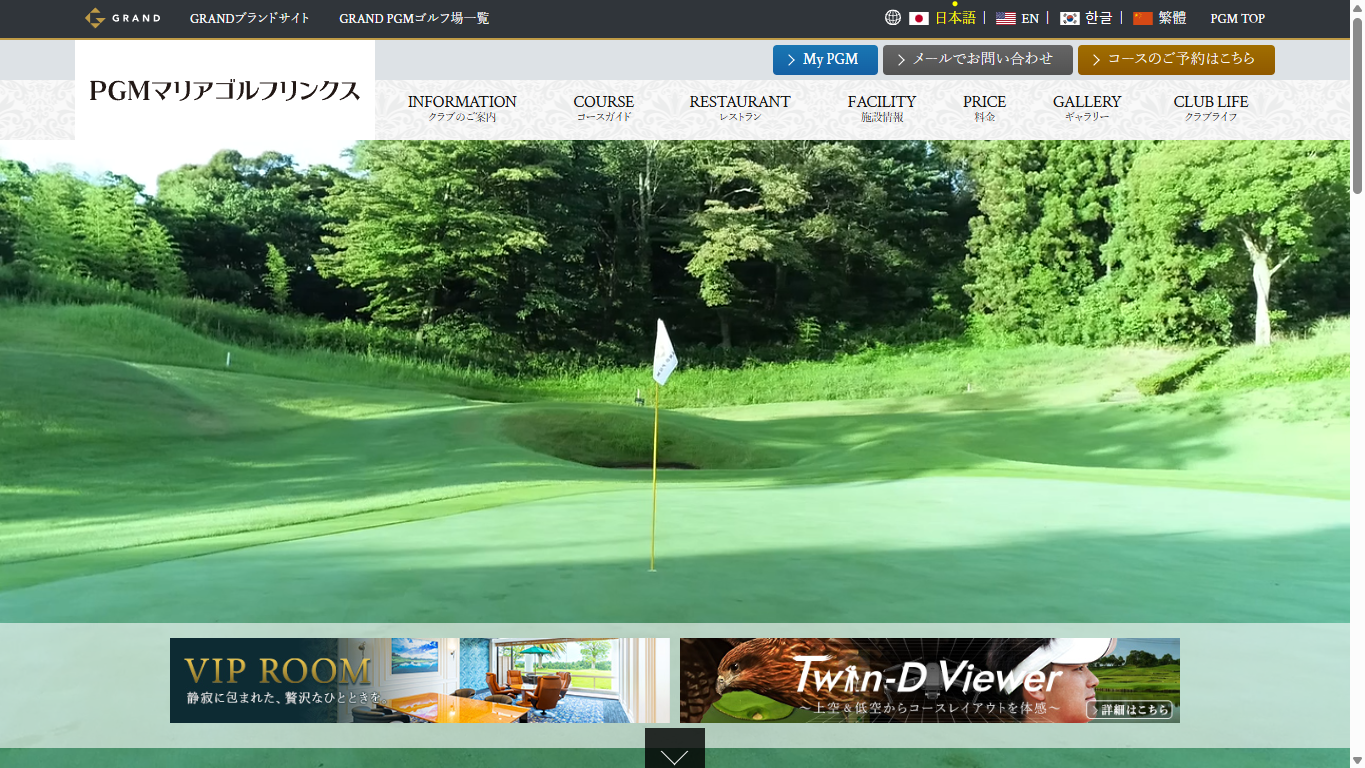The image size is (1365, 768).
Task: Switch language to EN
Action: (1030, 18)
